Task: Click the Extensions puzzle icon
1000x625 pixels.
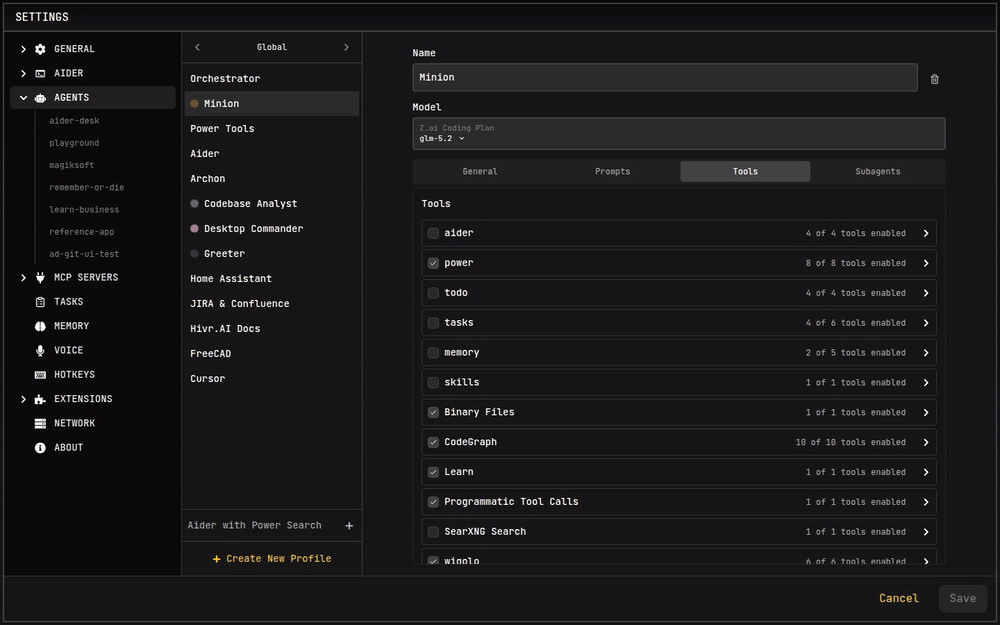Action: [x=40, y=399]
